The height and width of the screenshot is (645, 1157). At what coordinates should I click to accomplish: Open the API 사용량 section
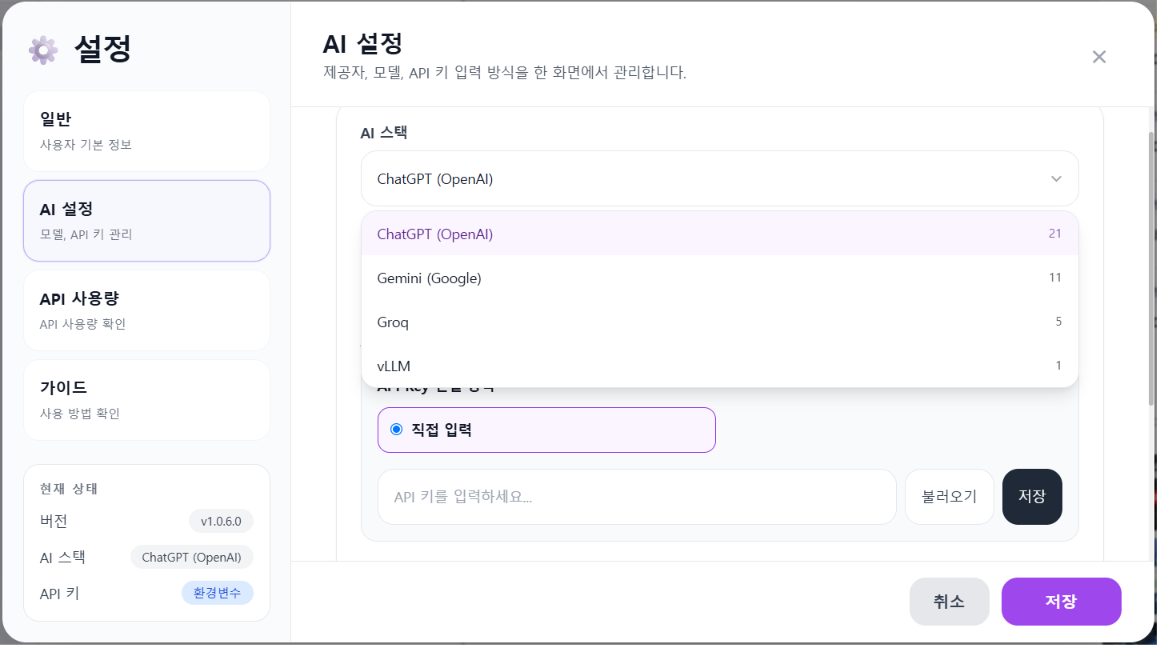[x=147, y=310]
